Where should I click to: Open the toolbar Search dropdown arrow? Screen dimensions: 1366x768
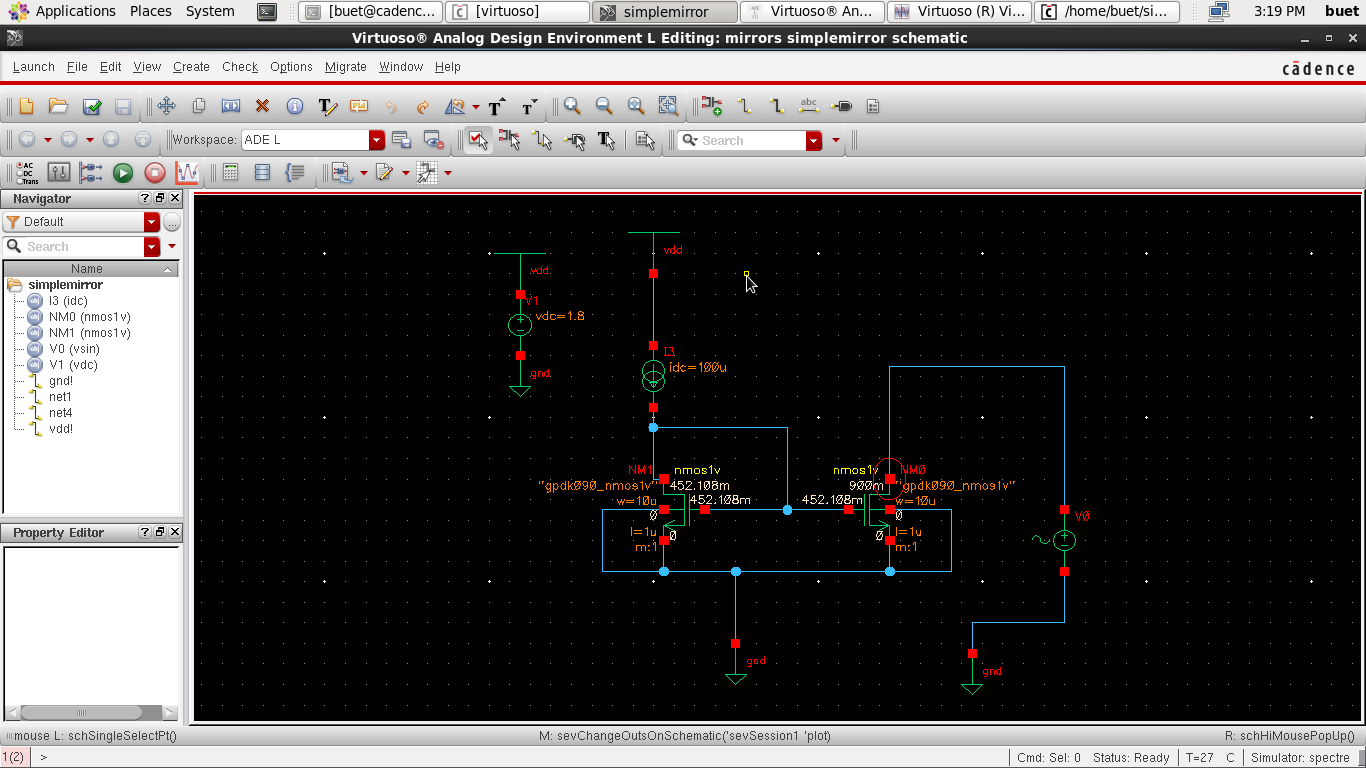[x=812, y=140]
